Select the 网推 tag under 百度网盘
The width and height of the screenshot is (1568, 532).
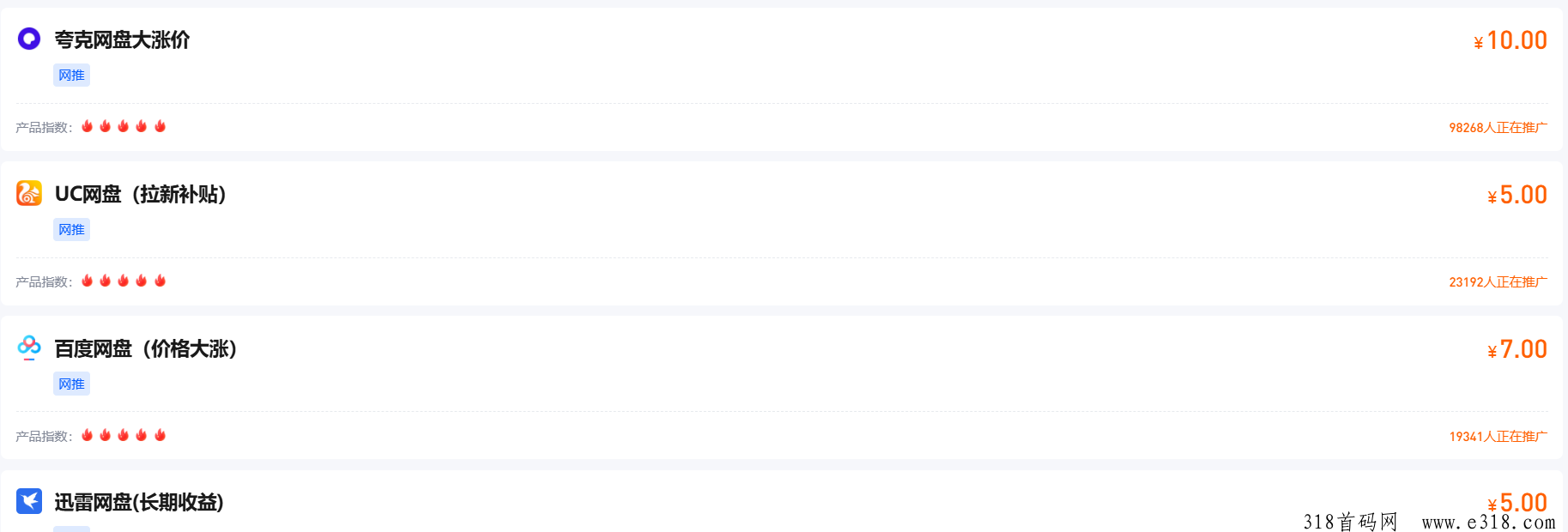click(71, 384)
